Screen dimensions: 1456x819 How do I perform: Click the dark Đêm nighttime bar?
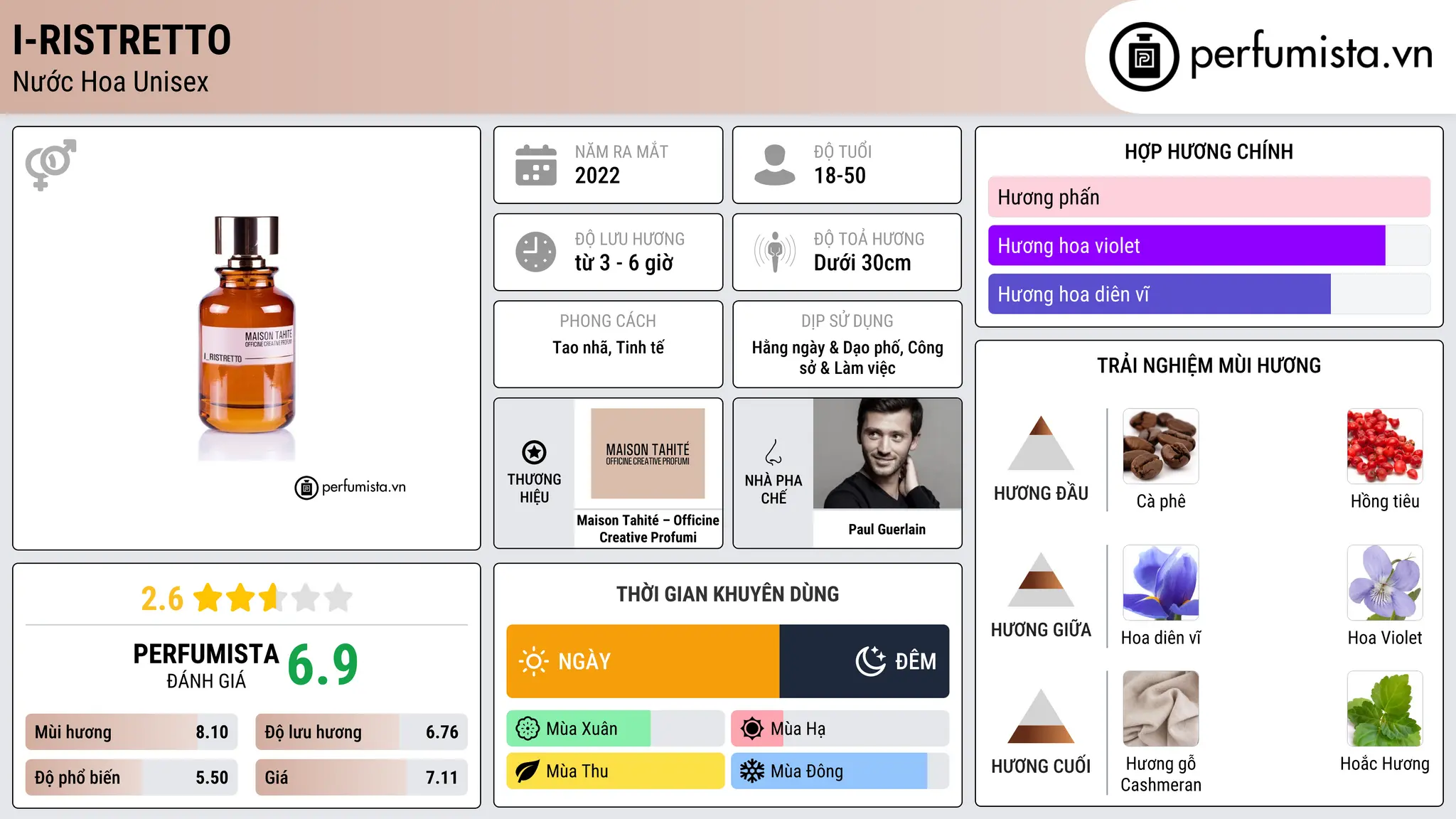(864, 661)
